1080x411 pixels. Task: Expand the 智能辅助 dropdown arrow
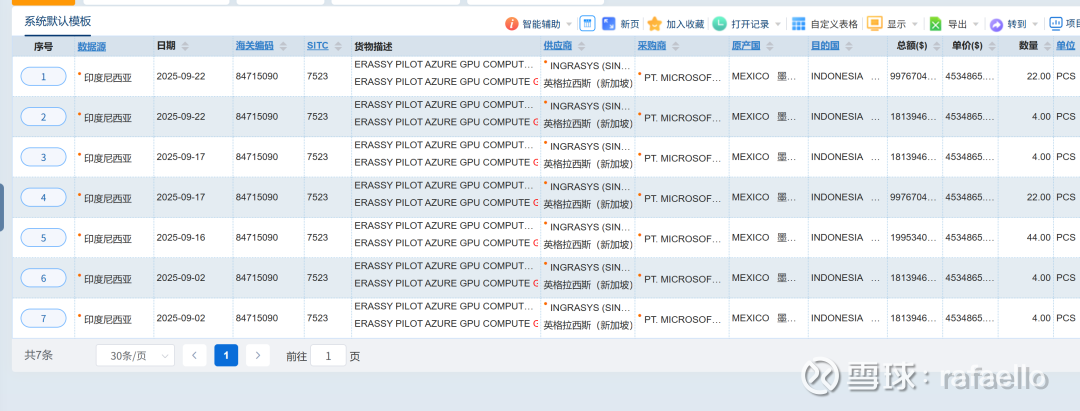click(569, 25)
